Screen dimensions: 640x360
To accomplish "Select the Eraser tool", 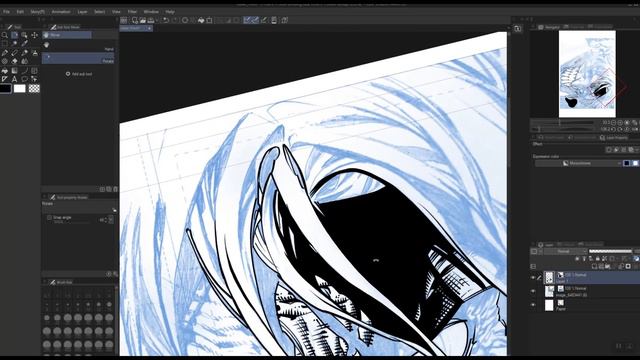I will click(14, 61).
